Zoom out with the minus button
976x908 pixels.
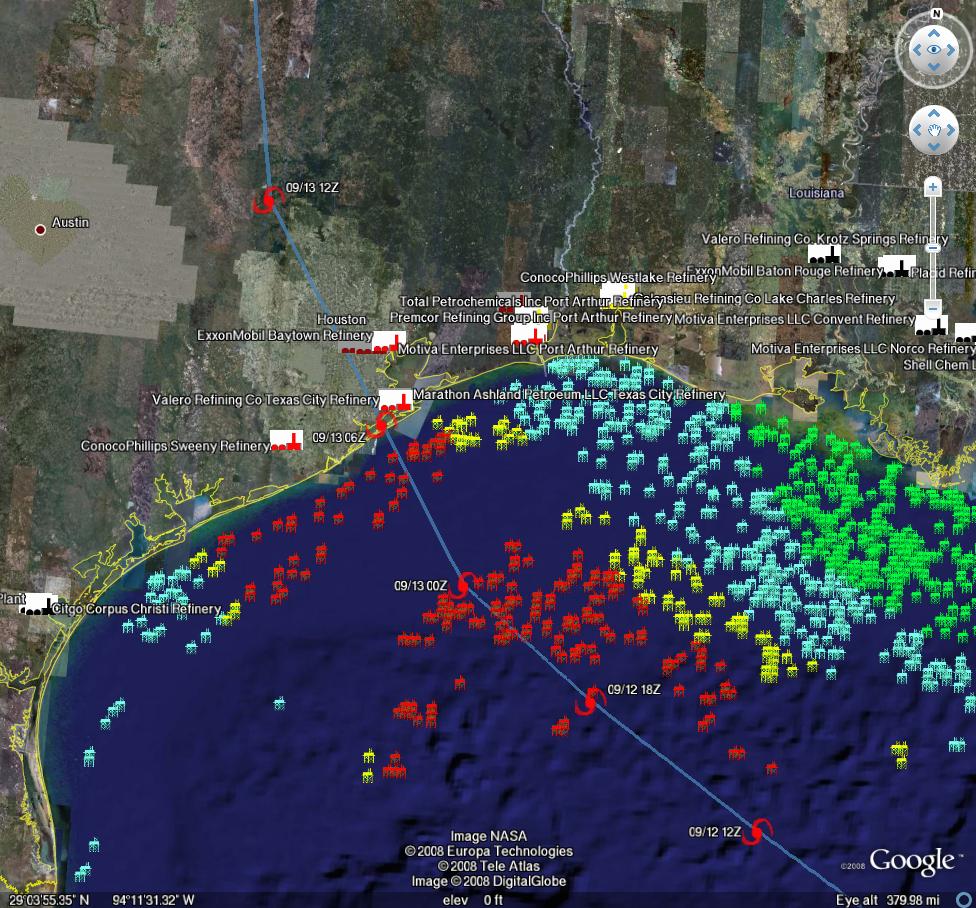coord(932,307)
